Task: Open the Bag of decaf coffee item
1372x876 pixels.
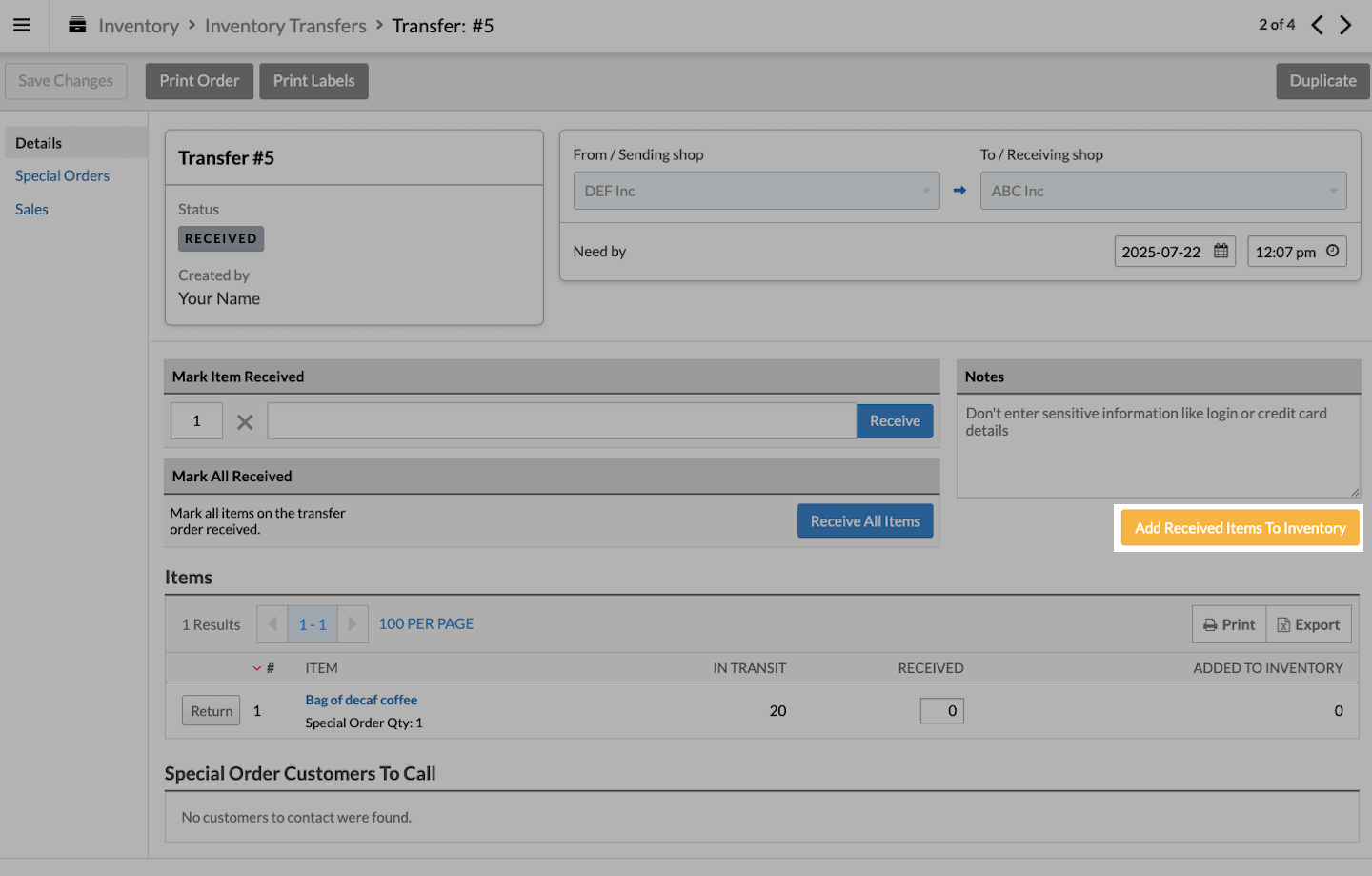Action: [x=361, y=700]
